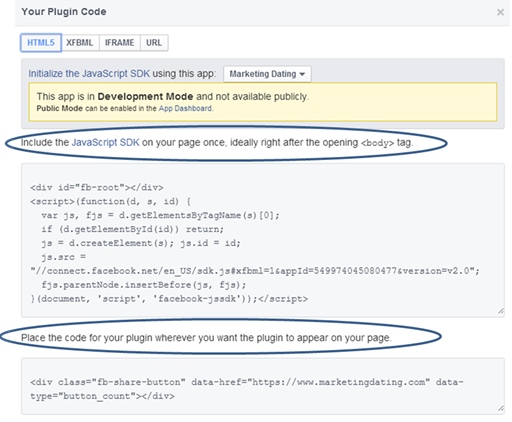This screenshot has width=512, height=422.
Task: Click the 'Public Mode' bold text
Action: [59, 108]
